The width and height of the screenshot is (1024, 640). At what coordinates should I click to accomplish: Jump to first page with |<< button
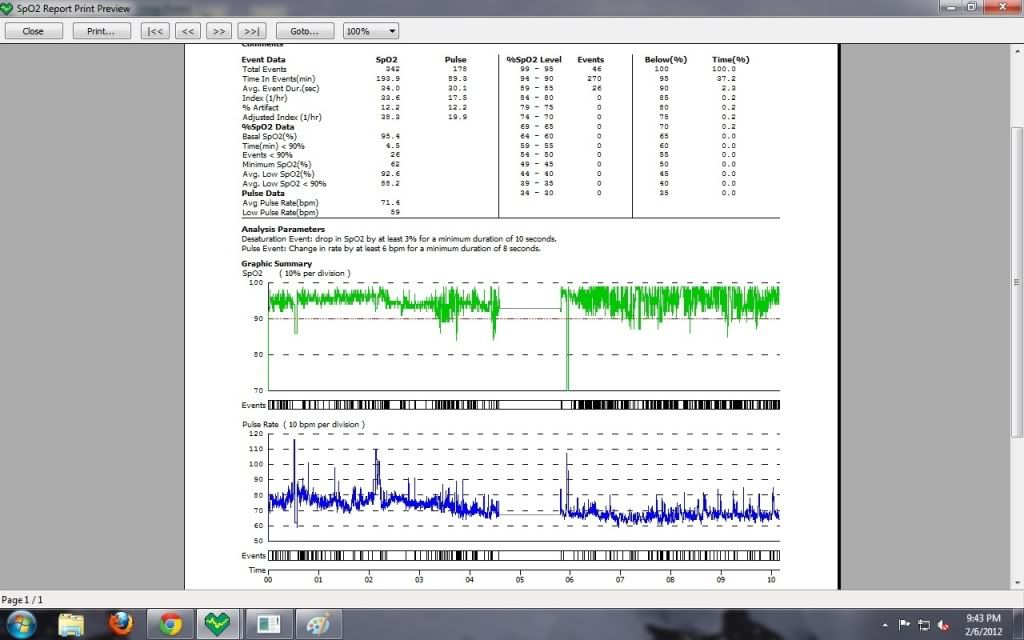tap(155, 31)
